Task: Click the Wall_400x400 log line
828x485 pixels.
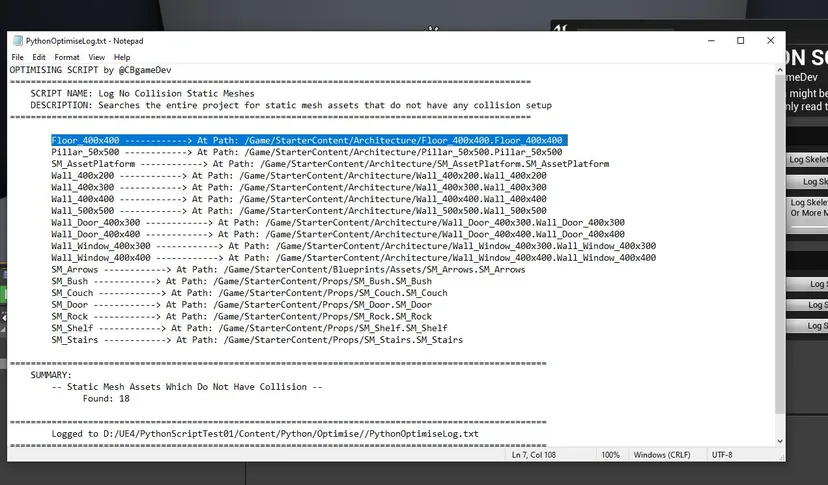Action: [x=298, y=199]
